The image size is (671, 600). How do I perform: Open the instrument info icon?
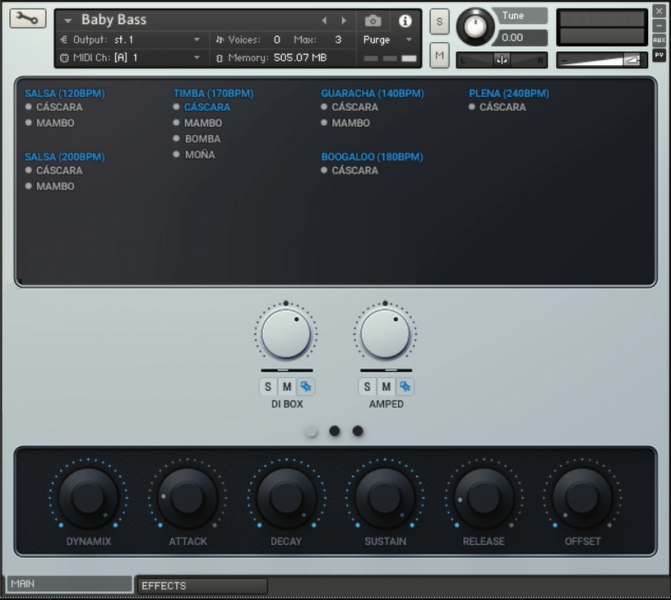[405, 20]
